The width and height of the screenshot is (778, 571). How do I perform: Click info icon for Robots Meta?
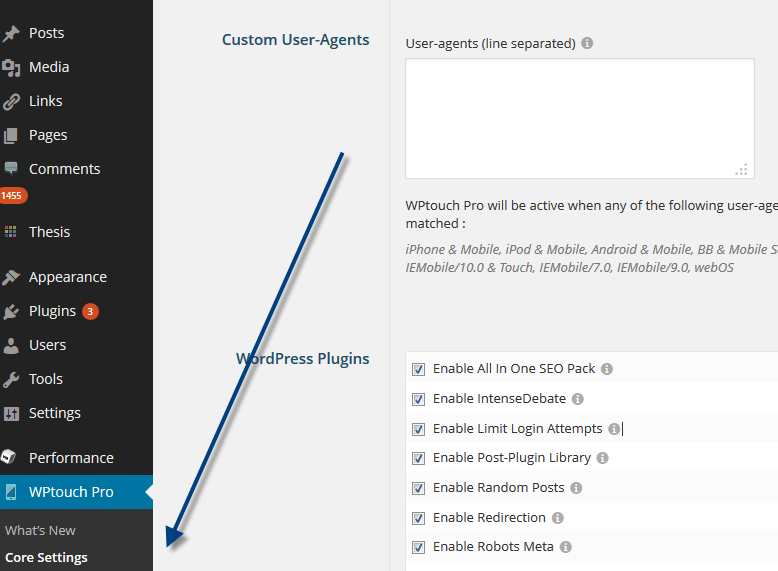[566, 547]
